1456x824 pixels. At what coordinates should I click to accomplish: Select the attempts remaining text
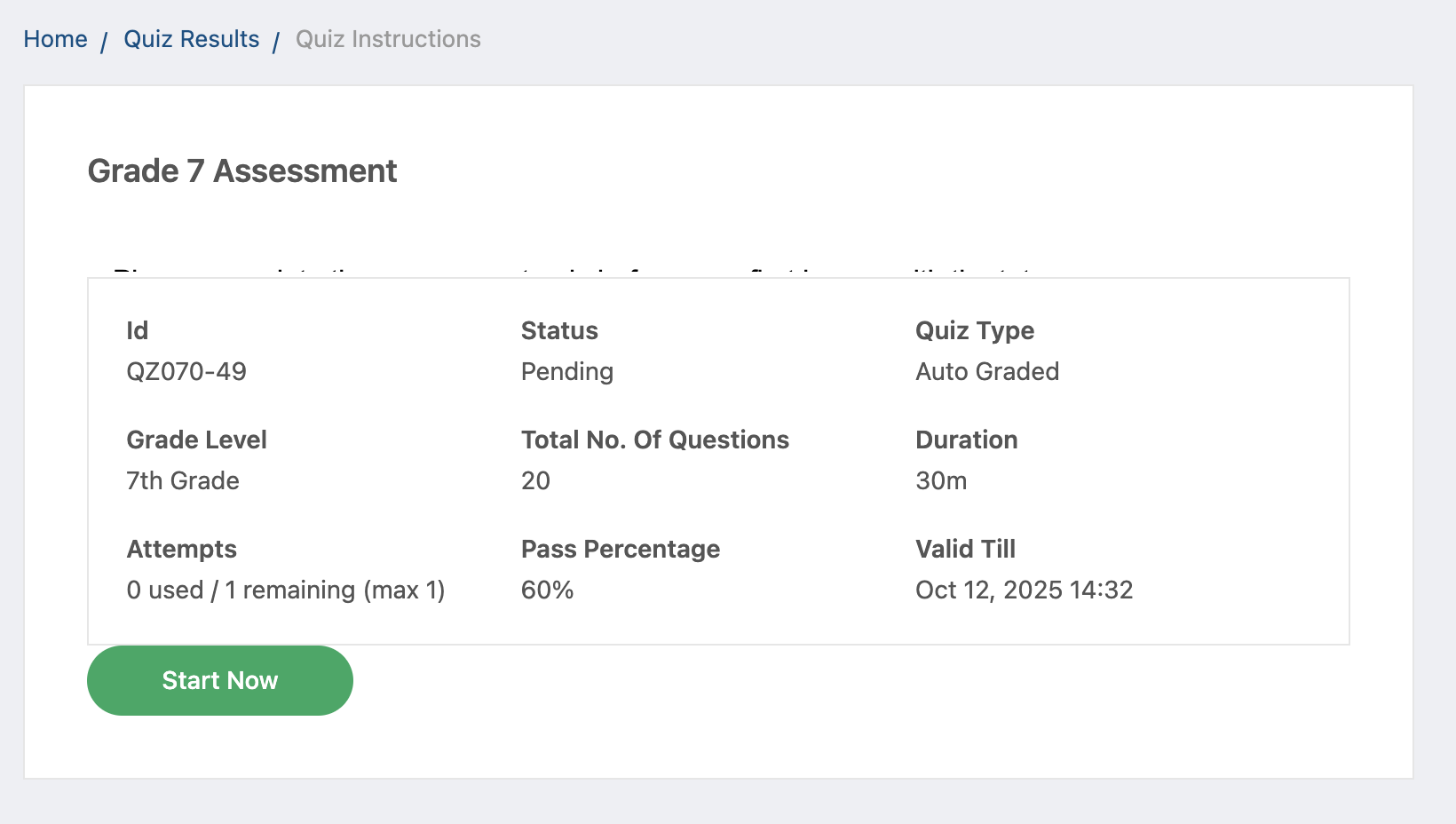(x=286, y=590)
